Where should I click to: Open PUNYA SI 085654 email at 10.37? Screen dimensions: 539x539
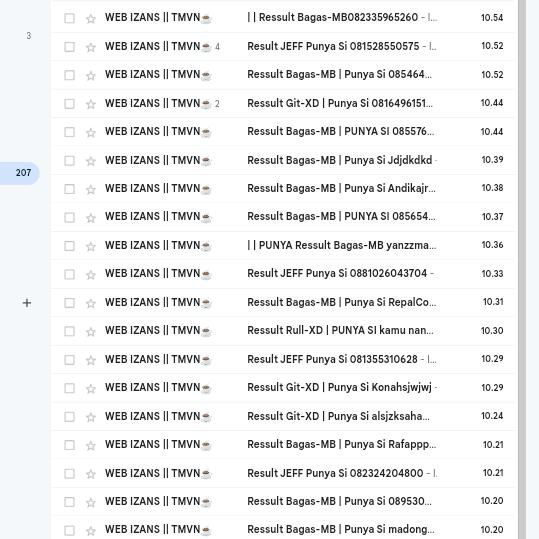[x=284, y=217]
